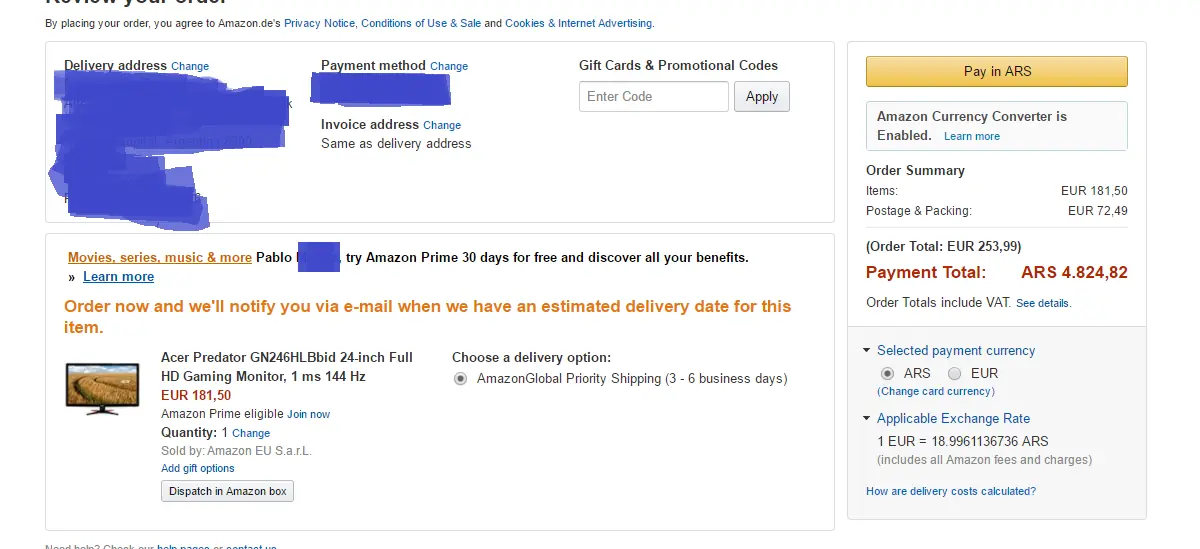Learn more about Amazon Currency Converter
The image size is (1200, 549).
tap(971, 137)
